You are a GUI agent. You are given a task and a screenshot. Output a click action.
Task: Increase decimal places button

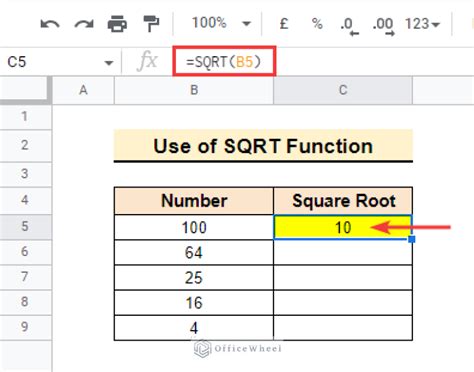pos(383,26)
